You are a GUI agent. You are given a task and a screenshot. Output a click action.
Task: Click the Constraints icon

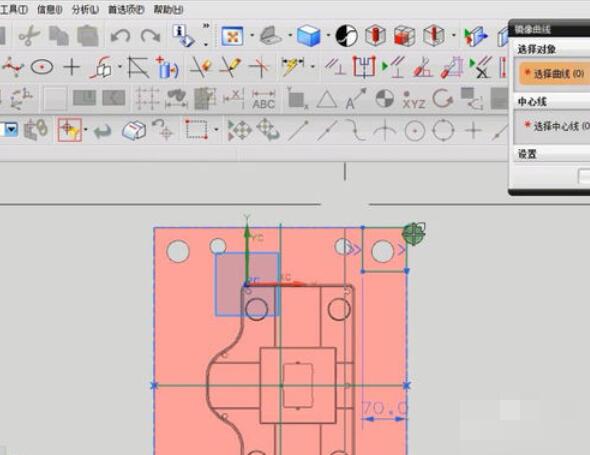[335, 67]
